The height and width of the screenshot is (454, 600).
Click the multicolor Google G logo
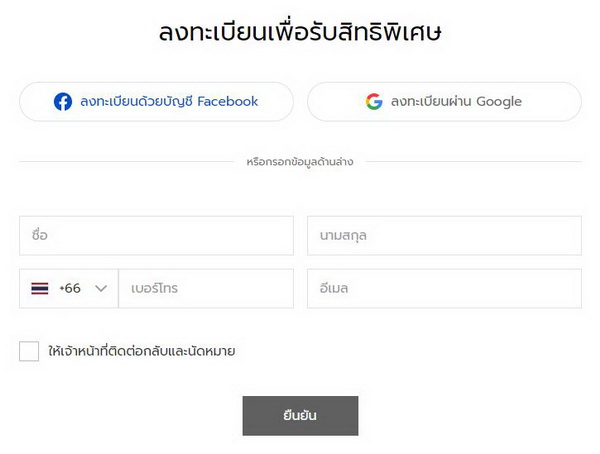[374, 101]
